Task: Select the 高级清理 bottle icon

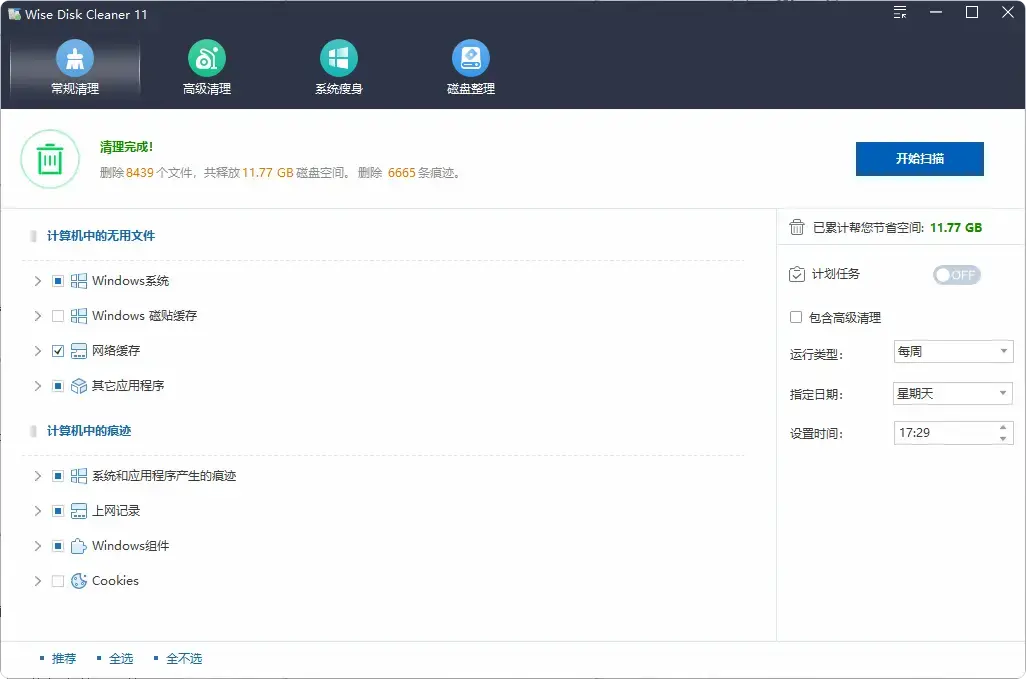Action: (x=206, y=58)
